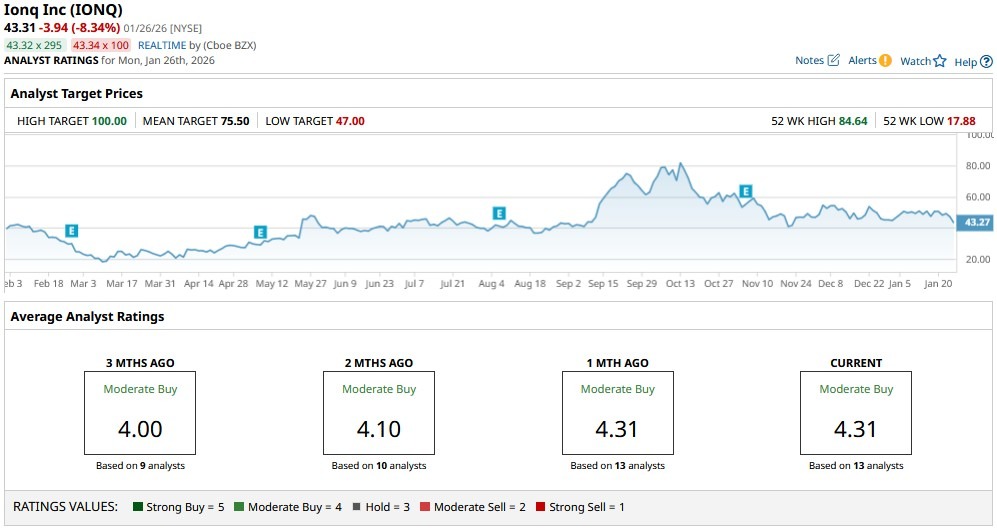Click the REALTIME quote link
Image resolution: width=997 pixels, height=528 pixels.
click(162, 45)
